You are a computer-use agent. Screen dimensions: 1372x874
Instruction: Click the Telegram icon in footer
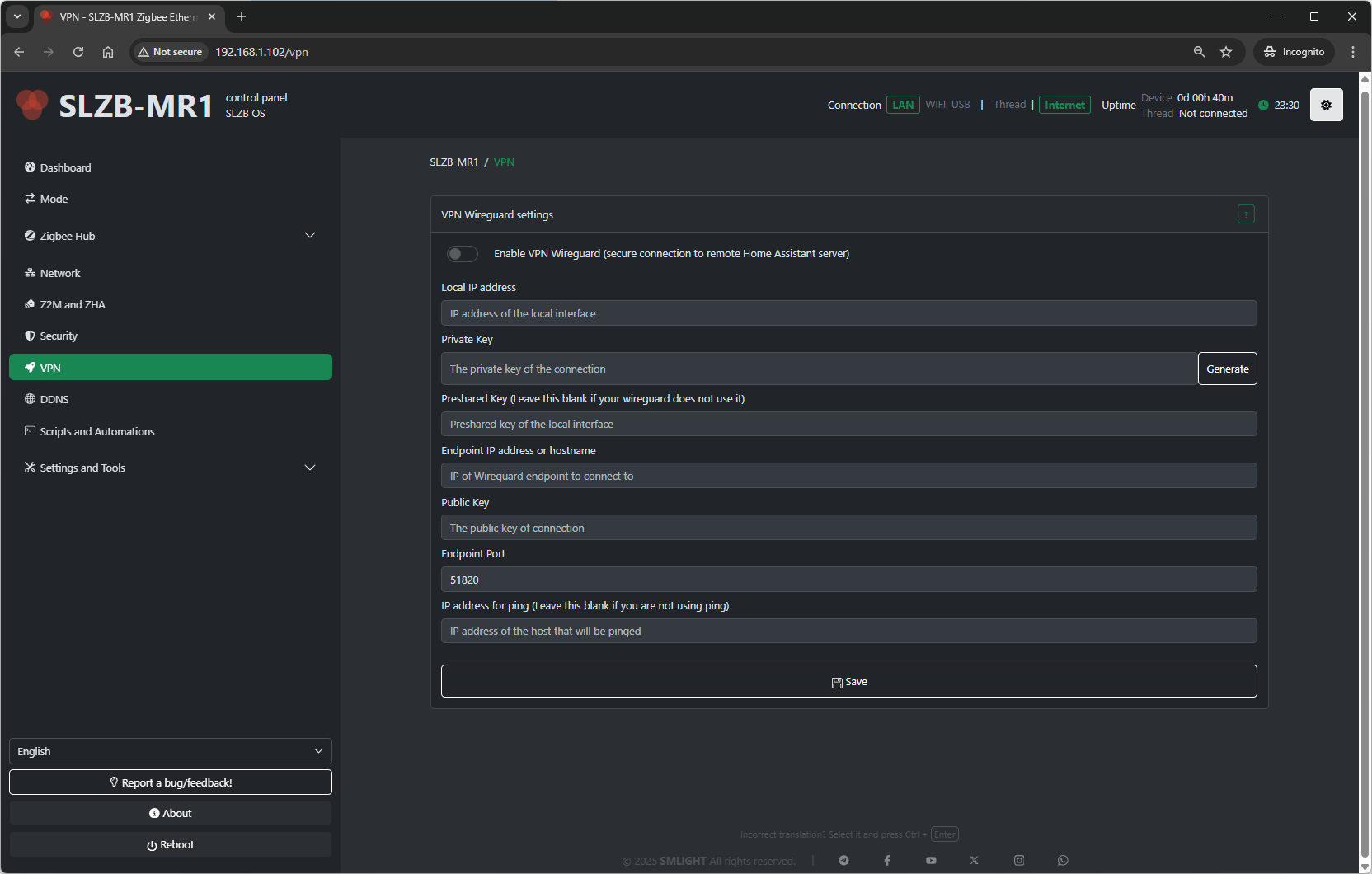843,860
